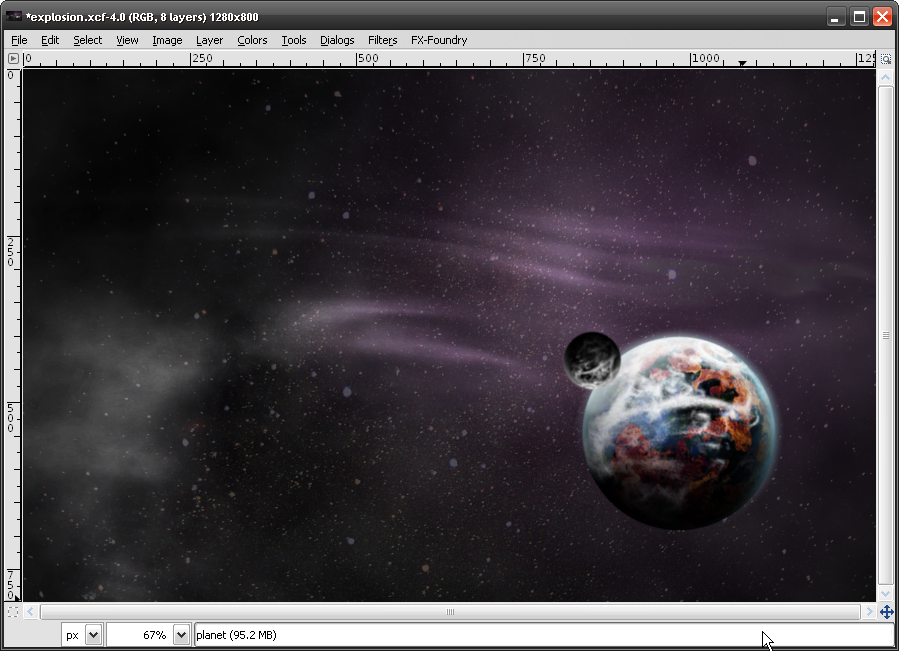Open the Select menu
Image resolution: width=899 pixels, height=651 pixels.
87,40
